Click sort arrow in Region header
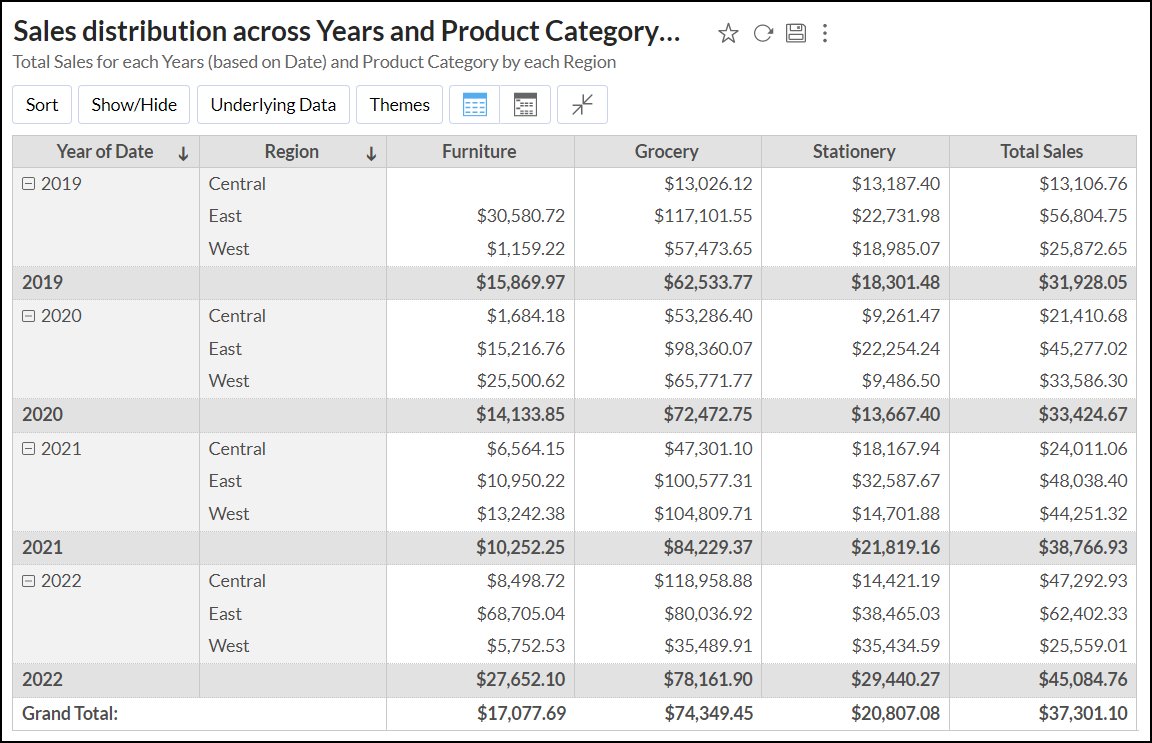The height and width of the screenshot is (743, 1152). [x=371, y=153]
